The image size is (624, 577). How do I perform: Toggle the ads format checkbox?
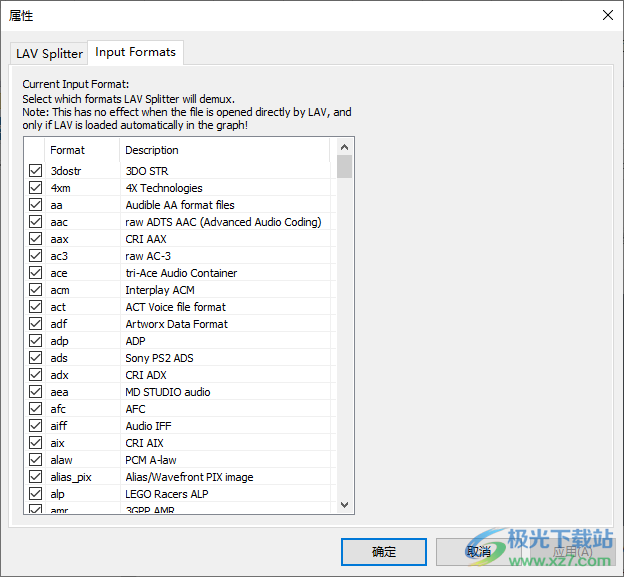(x=35, y=358)
